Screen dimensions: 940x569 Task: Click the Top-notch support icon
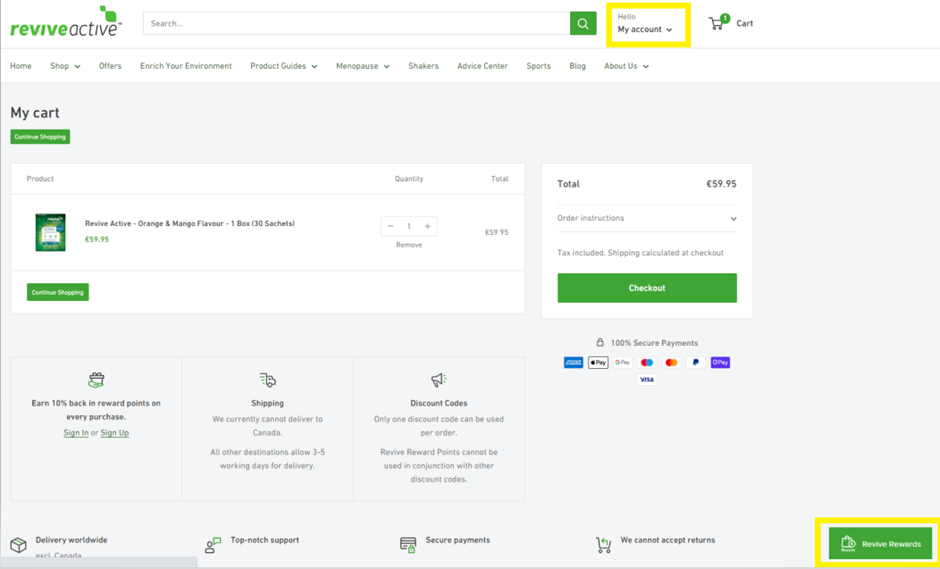[x=213, y=544]
